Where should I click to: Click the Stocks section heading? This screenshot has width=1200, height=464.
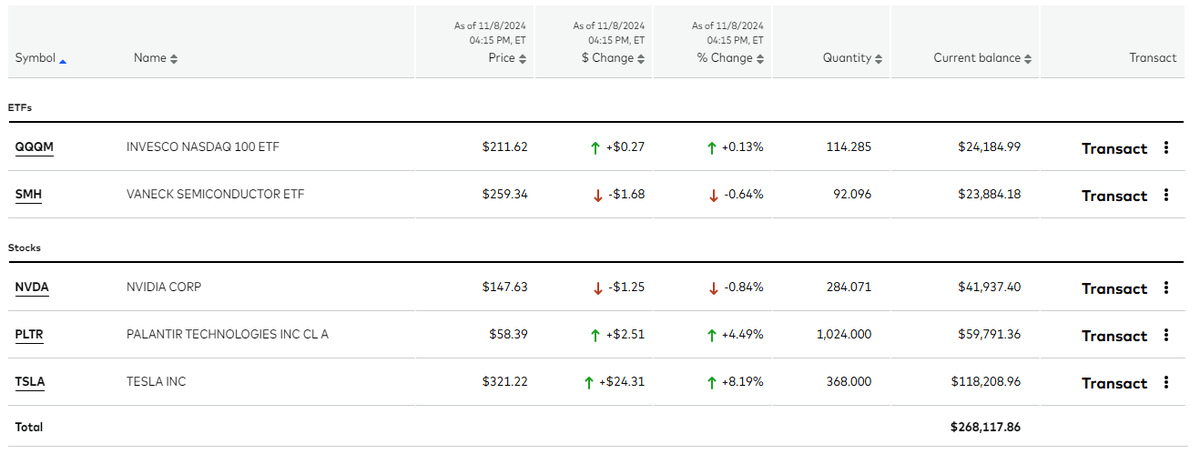click(24, 246)
